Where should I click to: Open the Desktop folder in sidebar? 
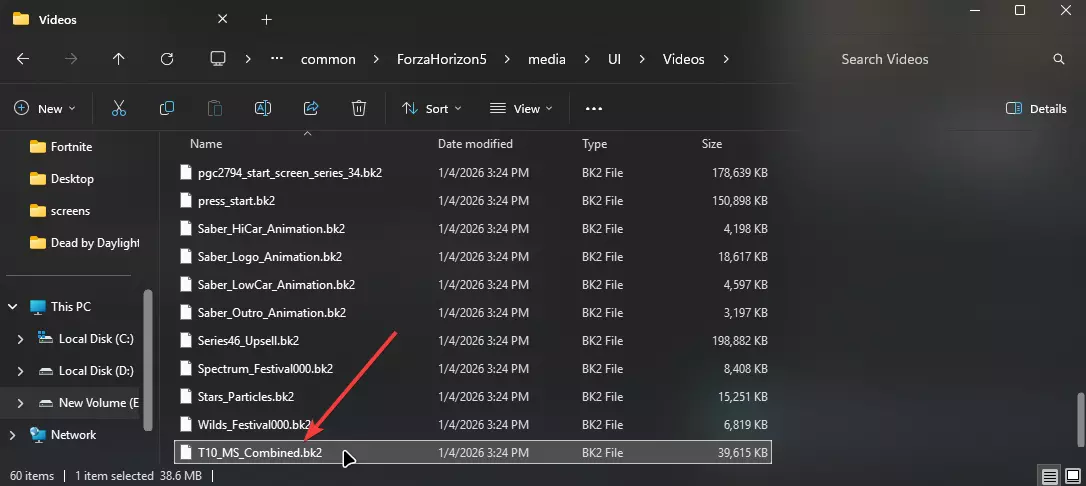pos(72,179)
